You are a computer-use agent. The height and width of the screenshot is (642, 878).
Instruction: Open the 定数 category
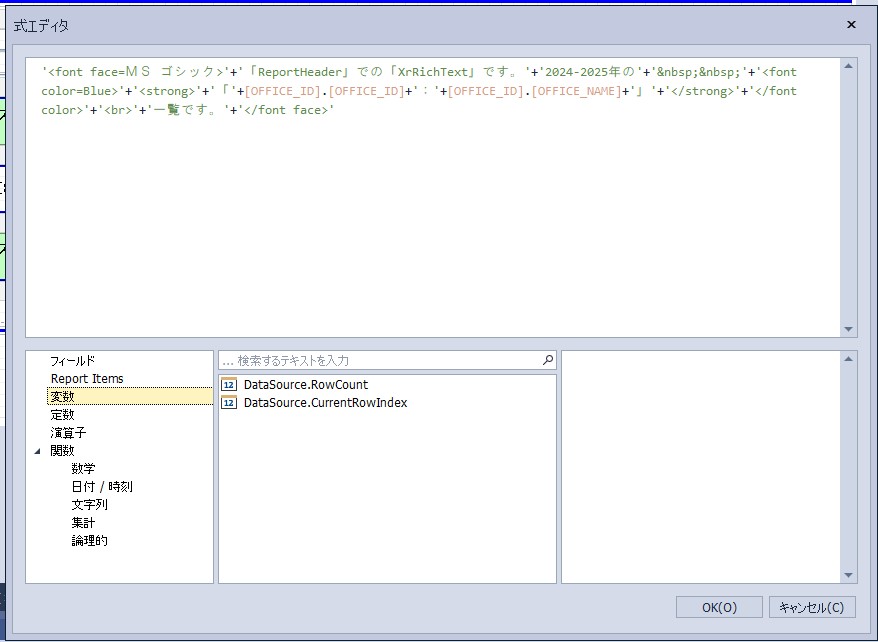[x=62, y=415]
